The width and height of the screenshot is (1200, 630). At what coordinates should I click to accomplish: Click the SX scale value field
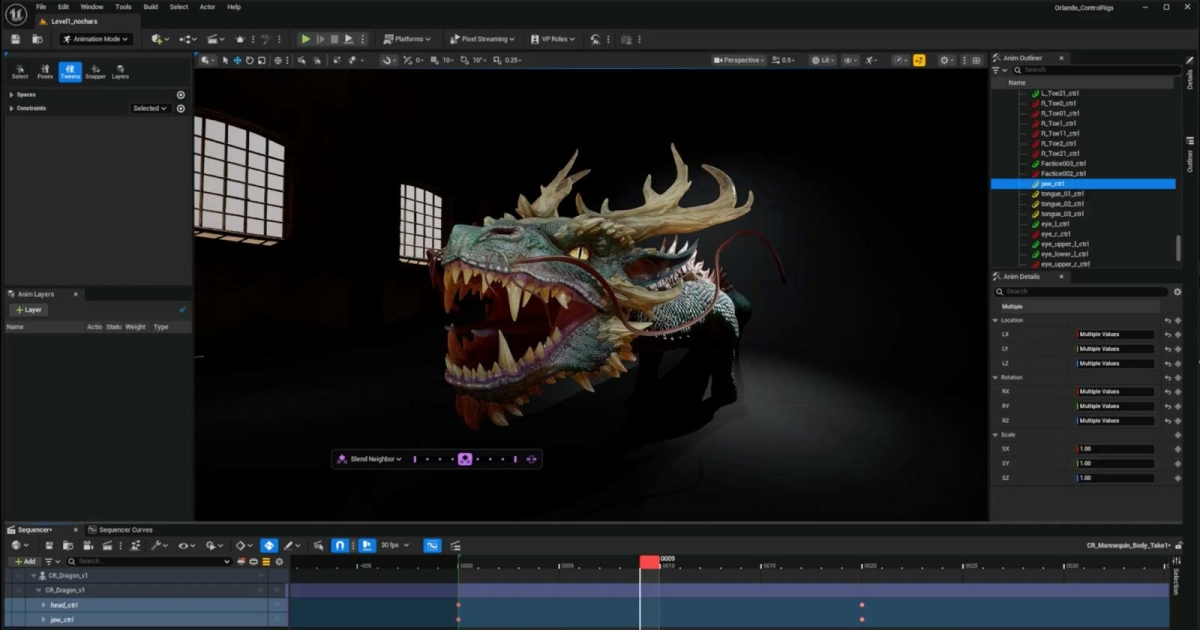pyautogui.click(x=1115, y=449)
